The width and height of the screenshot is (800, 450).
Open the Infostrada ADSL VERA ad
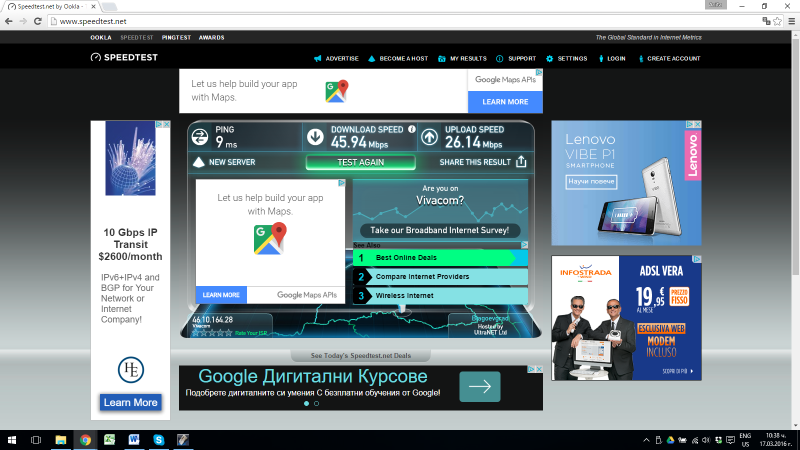click(x=626, y=318)
